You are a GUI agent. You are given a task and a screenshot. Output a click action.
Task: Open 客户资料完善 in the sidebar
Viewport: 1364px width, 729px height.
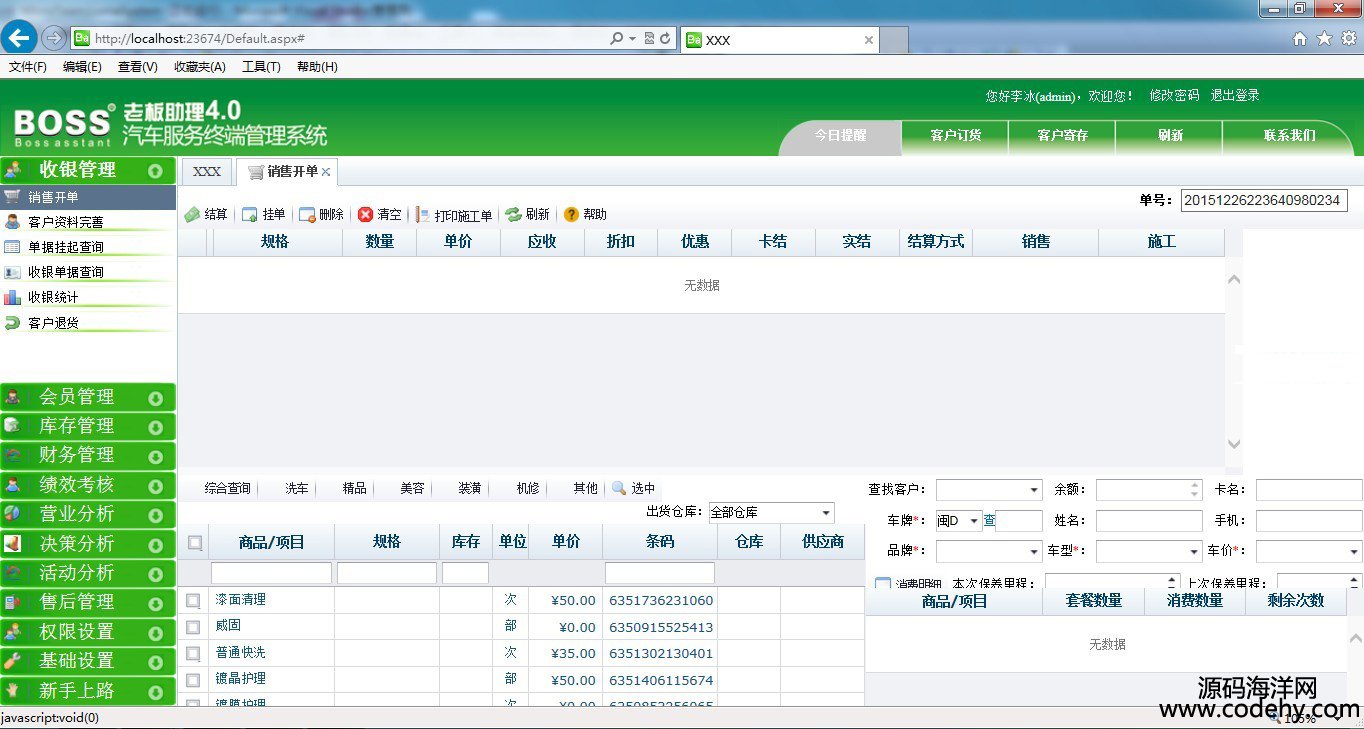(x=88, y=222)
